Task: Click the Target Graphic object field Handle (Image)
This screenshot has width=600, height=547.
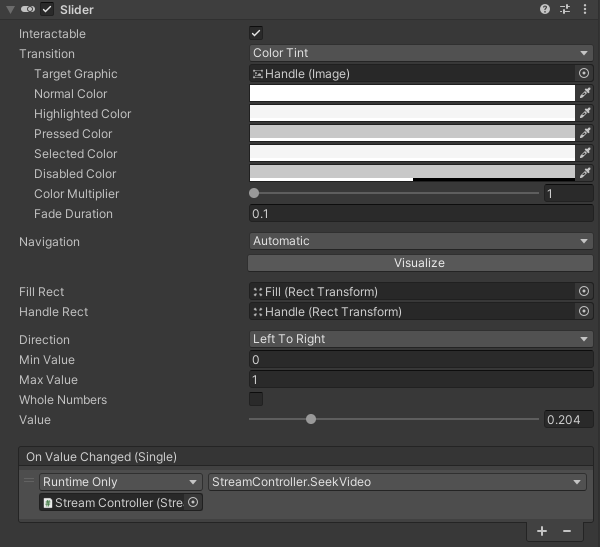Action: pos(412,73)
